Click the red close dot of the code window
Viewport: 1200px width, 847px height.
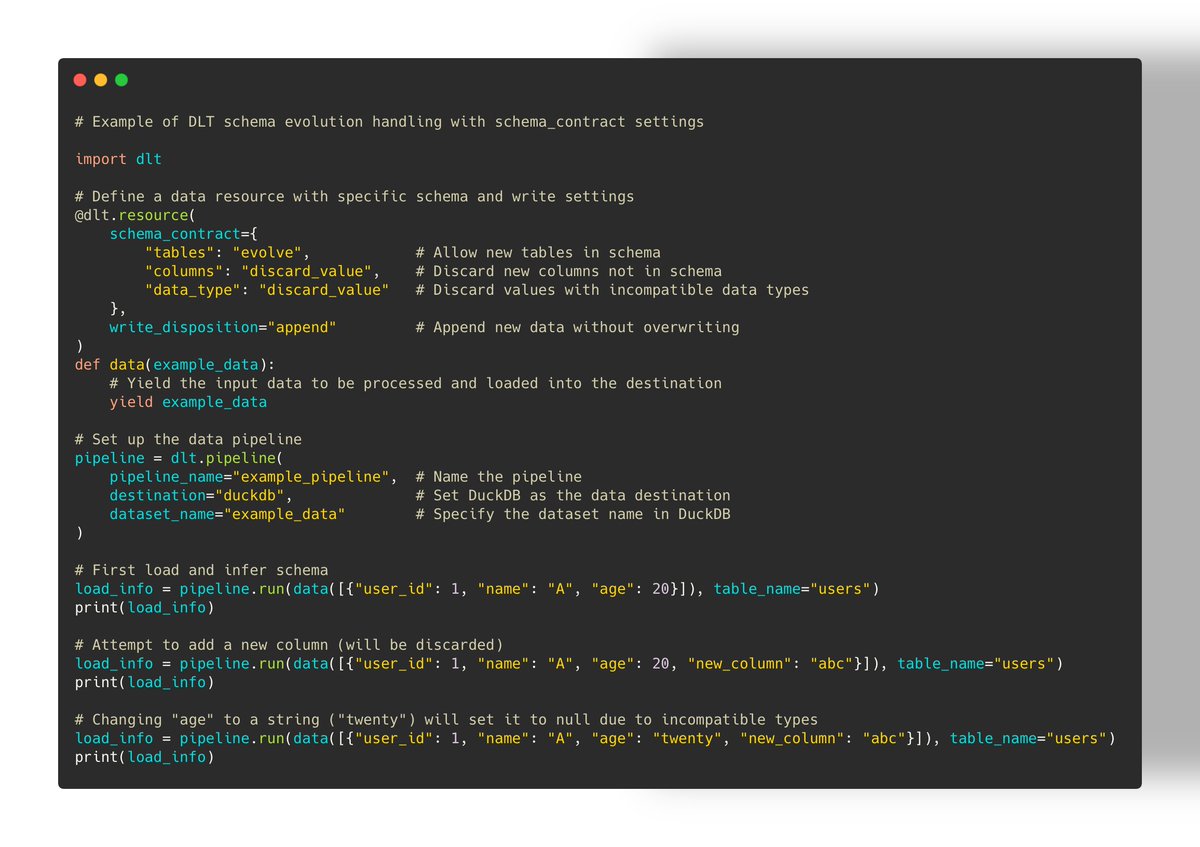point(80,80)
